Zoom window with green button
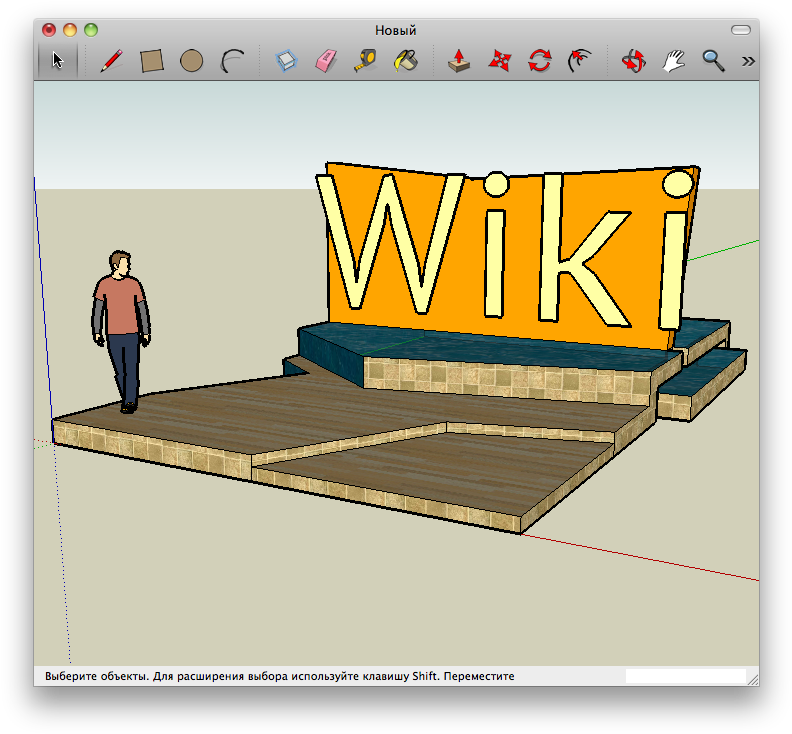This screenshot has height=734, width=792. [x=91, y=30]
